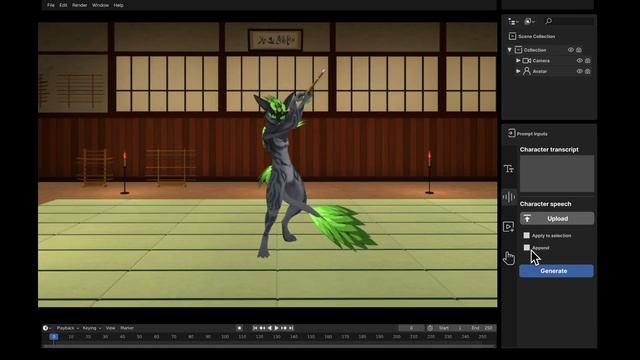This screenshot has width=640, height=360.
Task: Toggle Collection render camera icon
Action: 579,50
